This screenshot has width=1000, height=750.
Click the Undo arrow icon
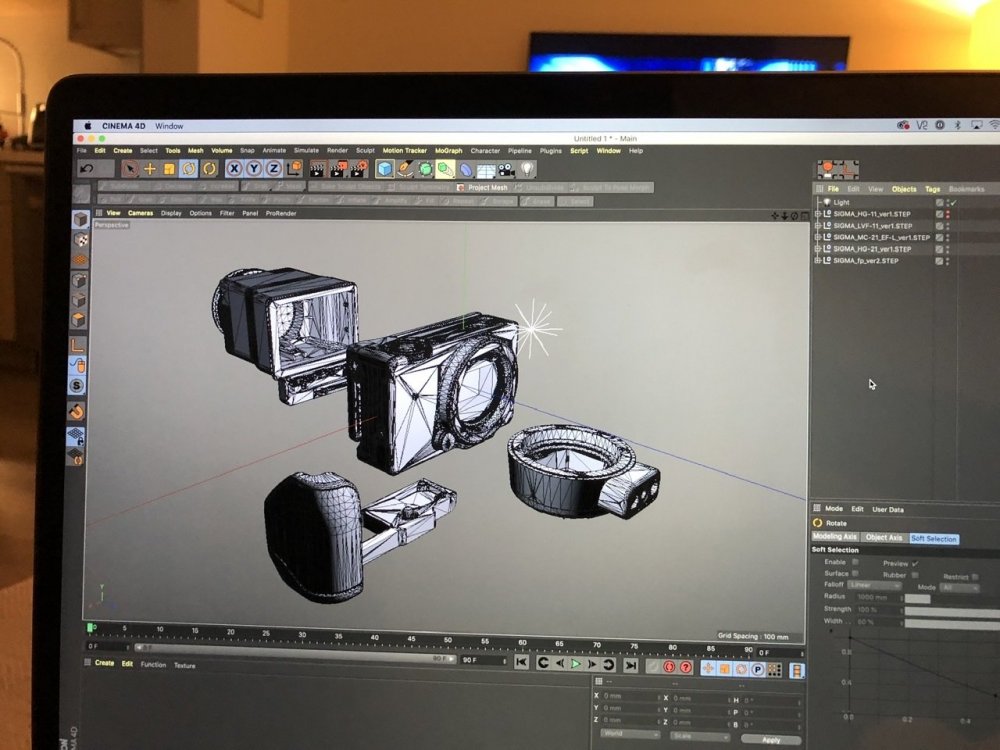87,169
